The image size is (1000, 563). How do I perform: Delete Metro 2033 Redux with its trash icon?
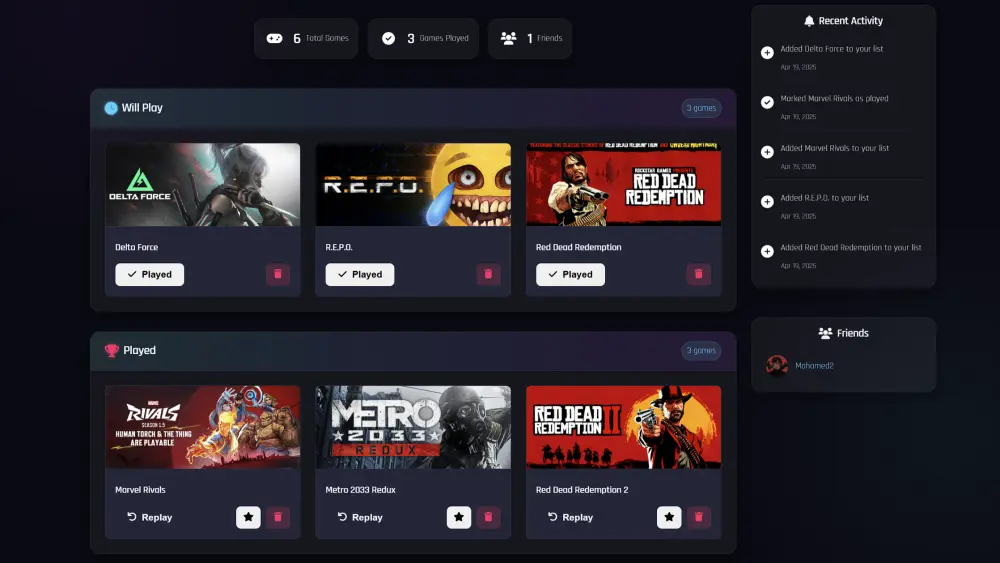[x=488, y=517]
